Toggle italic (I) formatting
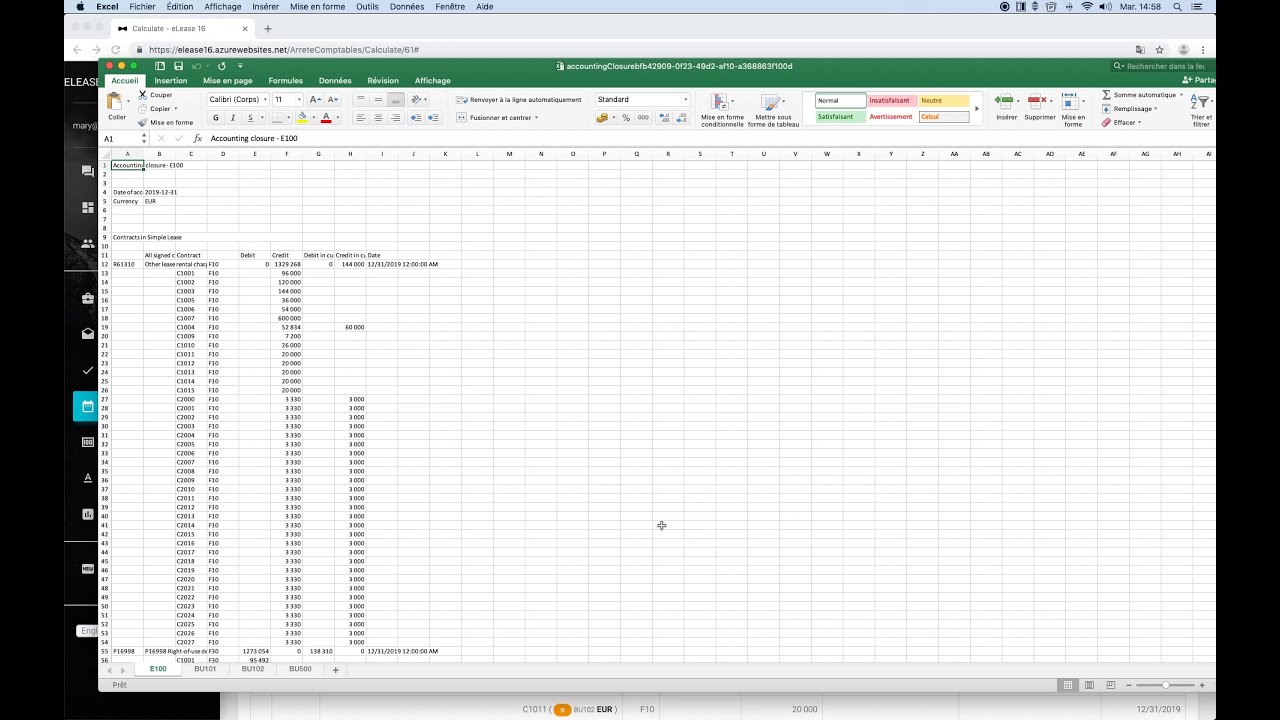This screenshot has height=720, width=1280. click(x=233, y=118)
